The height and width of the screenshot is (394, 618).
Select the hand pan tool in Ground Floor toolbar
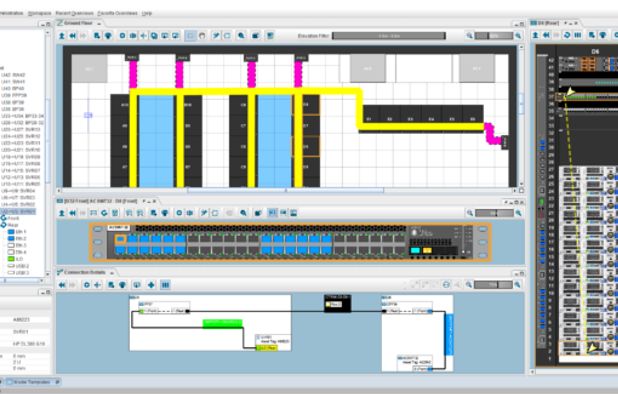click(202, 36)
